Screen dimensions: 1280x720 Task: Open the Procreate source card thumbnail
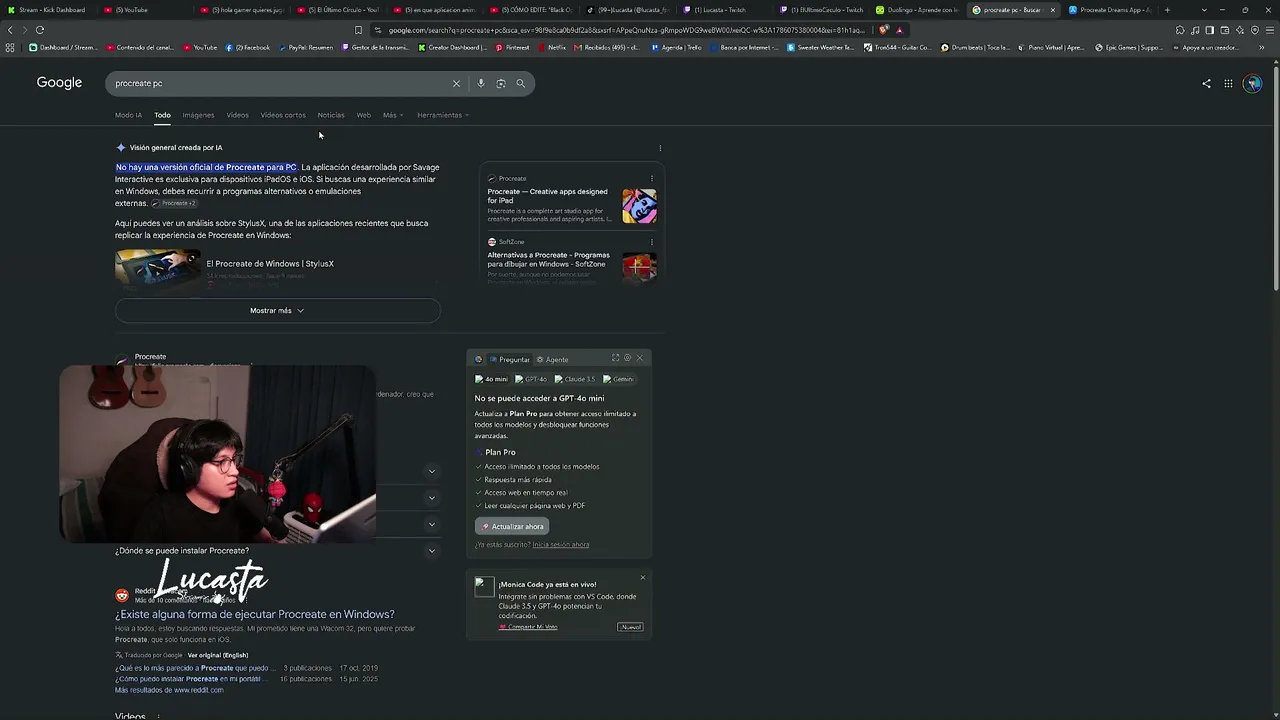coord(639,206)
